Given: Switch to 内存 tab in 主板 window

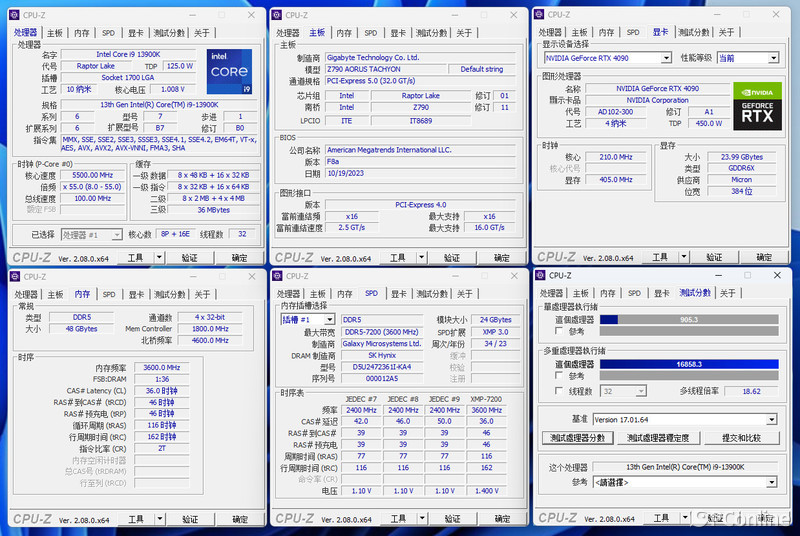Looking at the screenshot, I should click(x=344, y=33).
